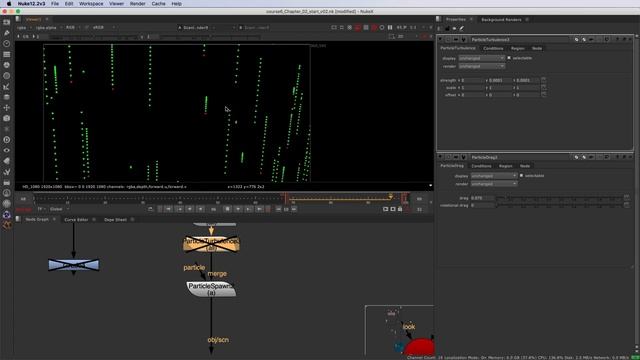This screenshot has height=360, width=640.
Task: Click the play backward button
Action: click(200, 209)
